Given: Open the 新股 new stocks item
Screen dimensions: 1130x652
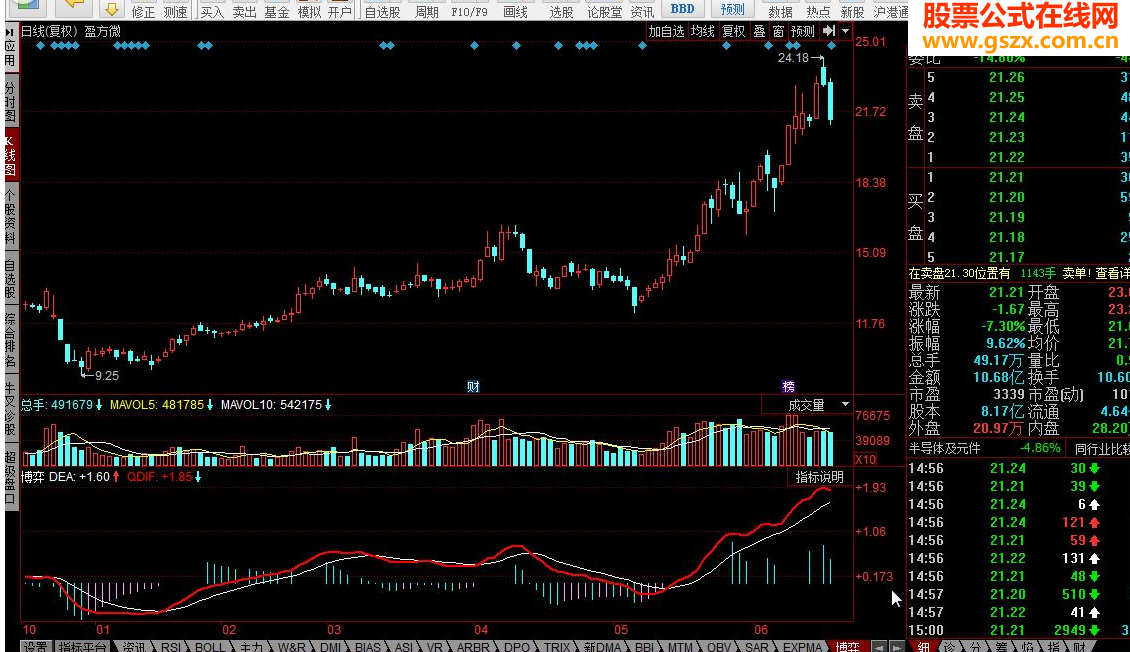Looking at the screenshot, I should click(x=853, y=9).
